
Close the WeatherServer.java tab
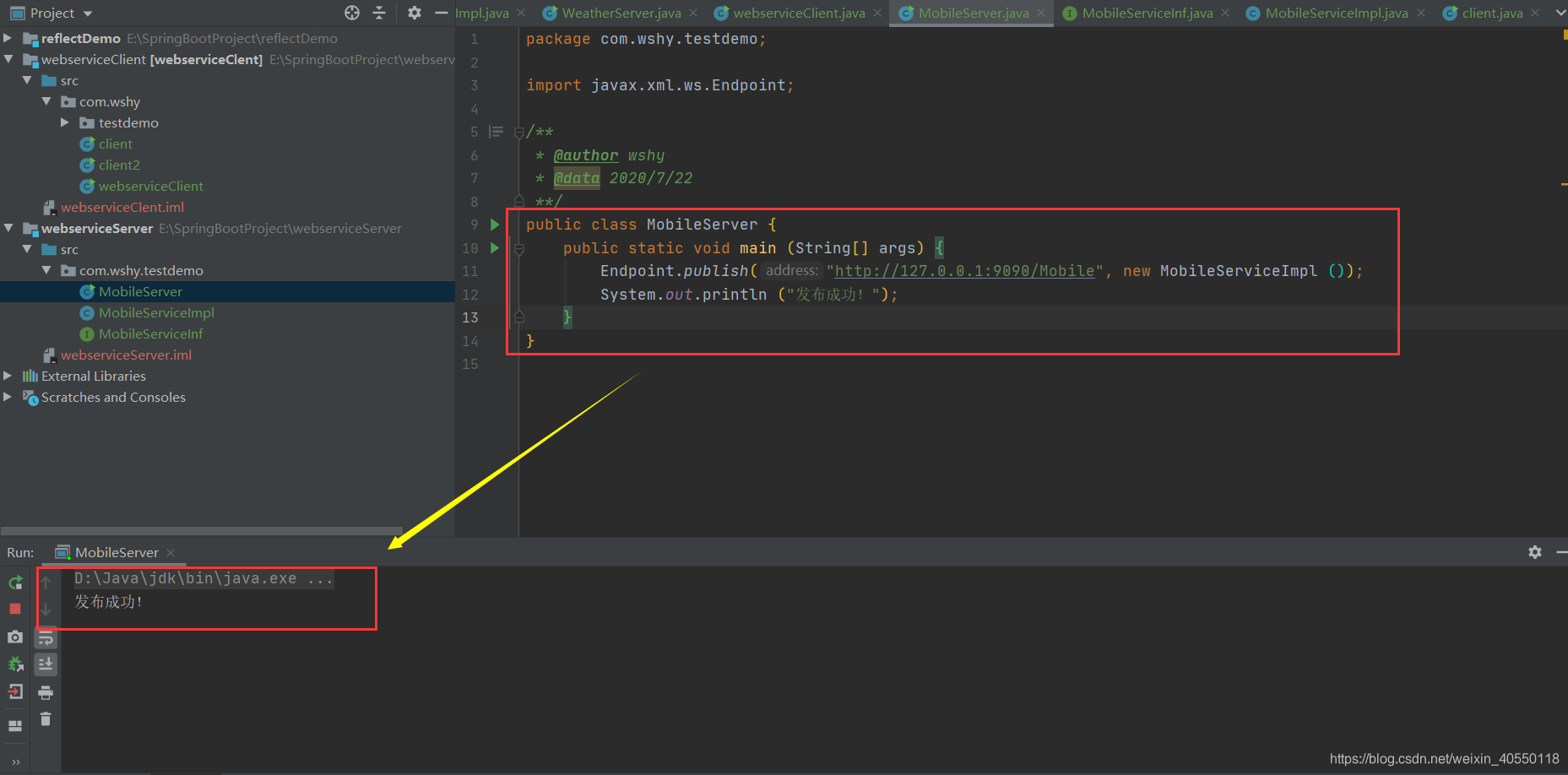pyautogui.click(x=693, y=13)
